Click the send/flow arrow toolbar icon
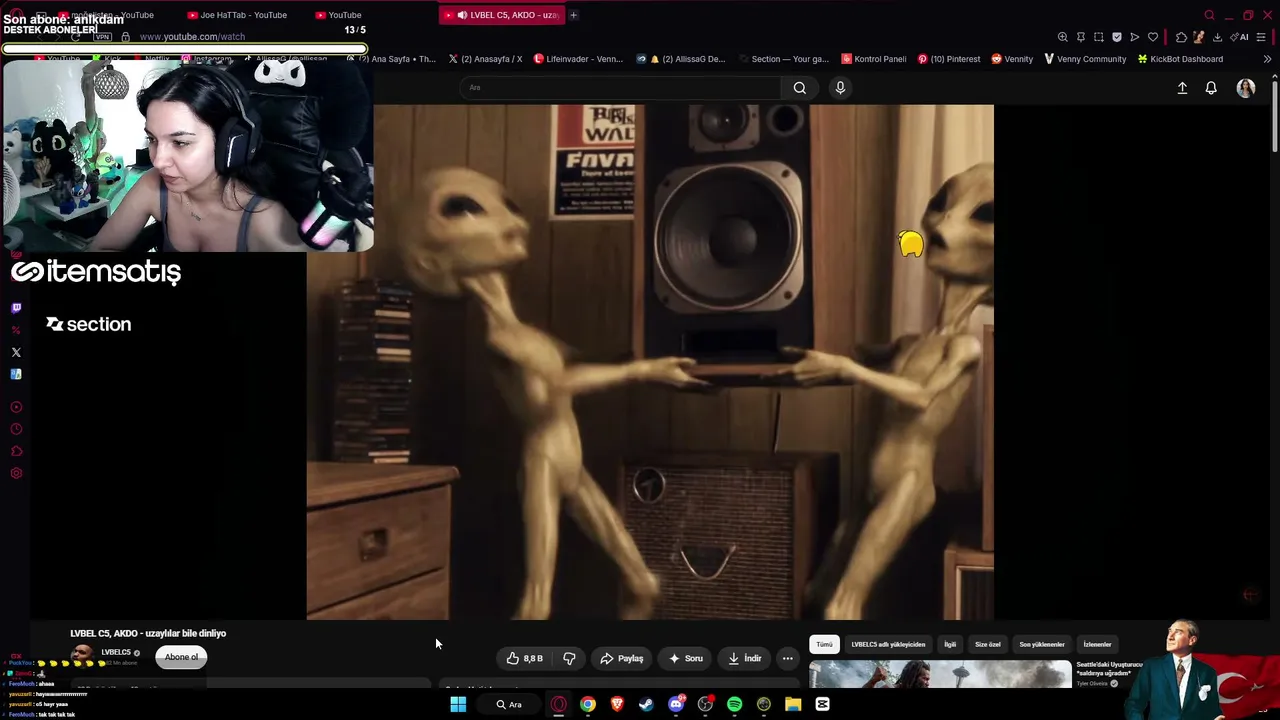This screenshot has height=720, width=1280. point(1135,37)
